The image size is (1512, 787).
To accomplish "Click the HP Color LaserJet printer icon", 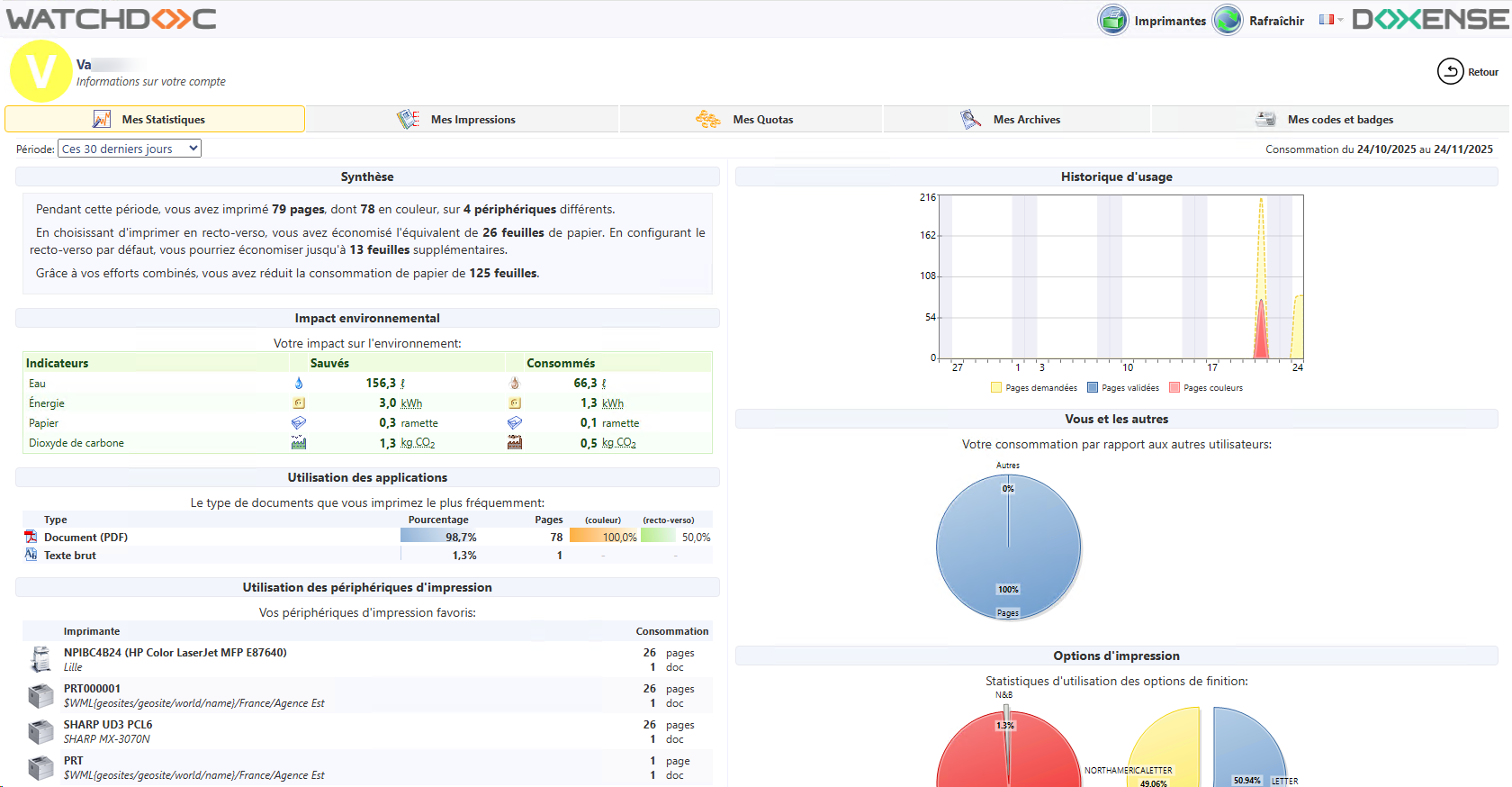I will [40, 659].
